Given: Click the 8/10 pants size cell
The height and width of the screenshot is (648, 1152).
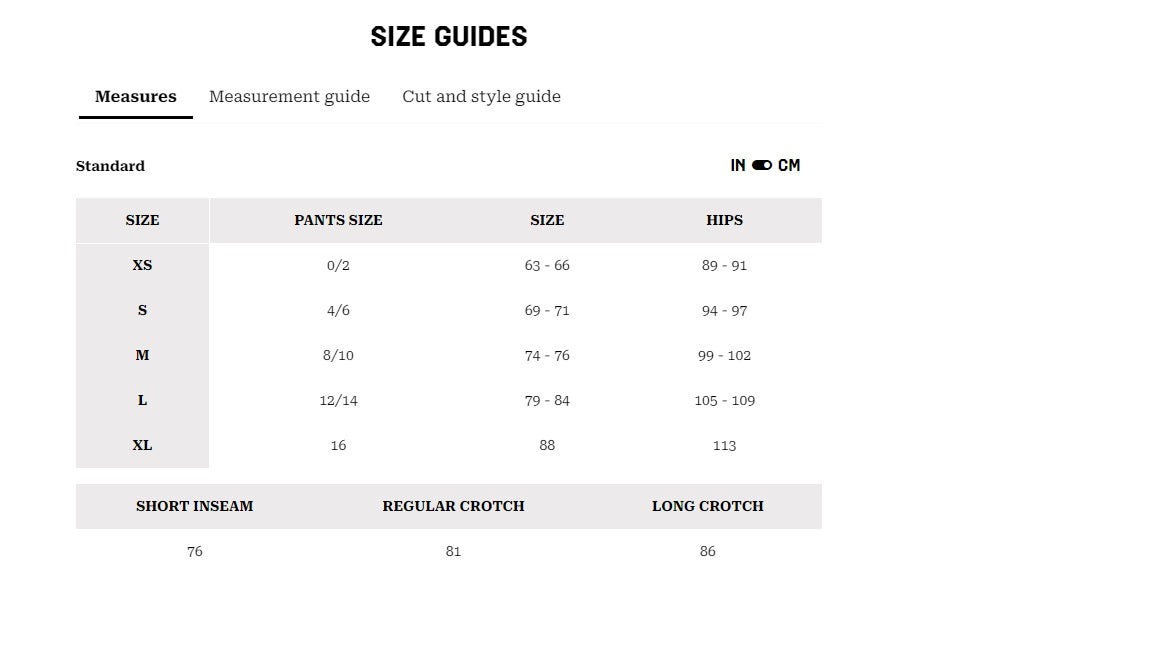Looking at the screenshot, I should (338, 356).
